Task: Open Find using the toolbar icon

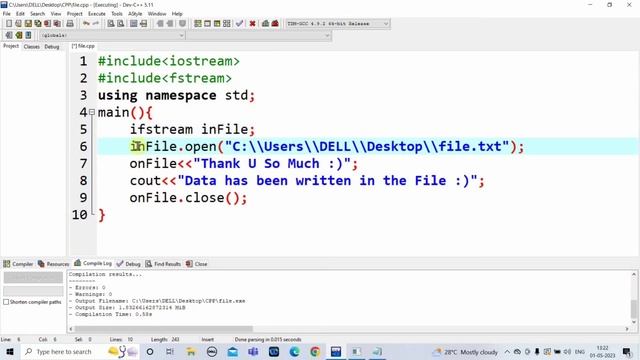Action: coord(111,24)
